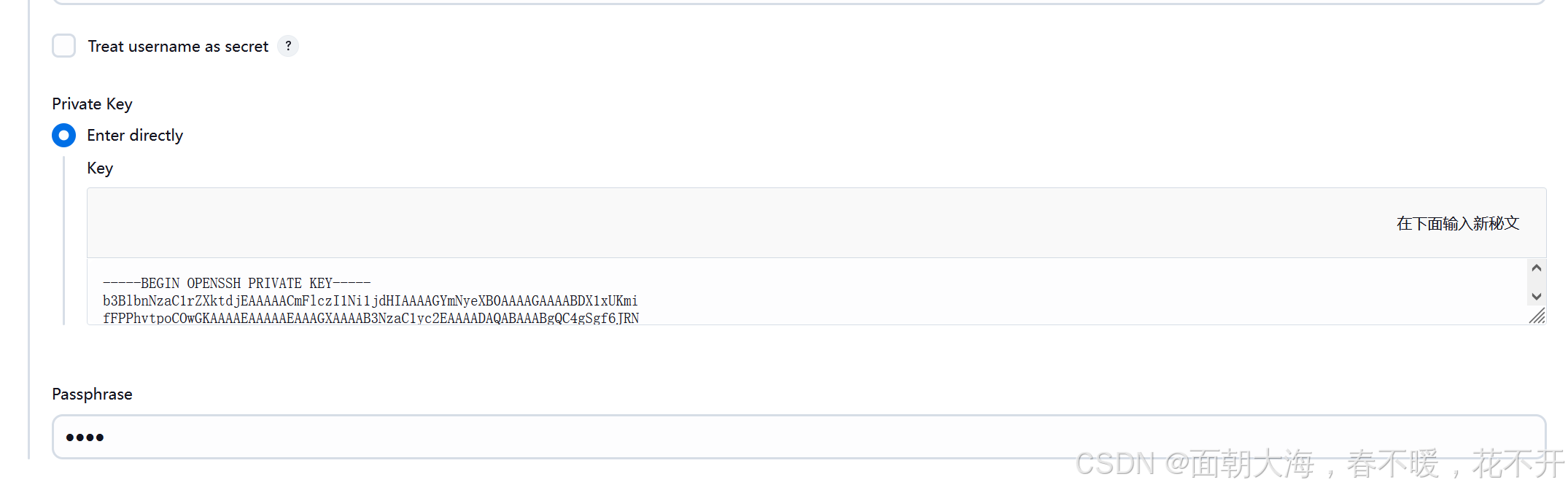Click the Private Key section label

coord(92,104)
